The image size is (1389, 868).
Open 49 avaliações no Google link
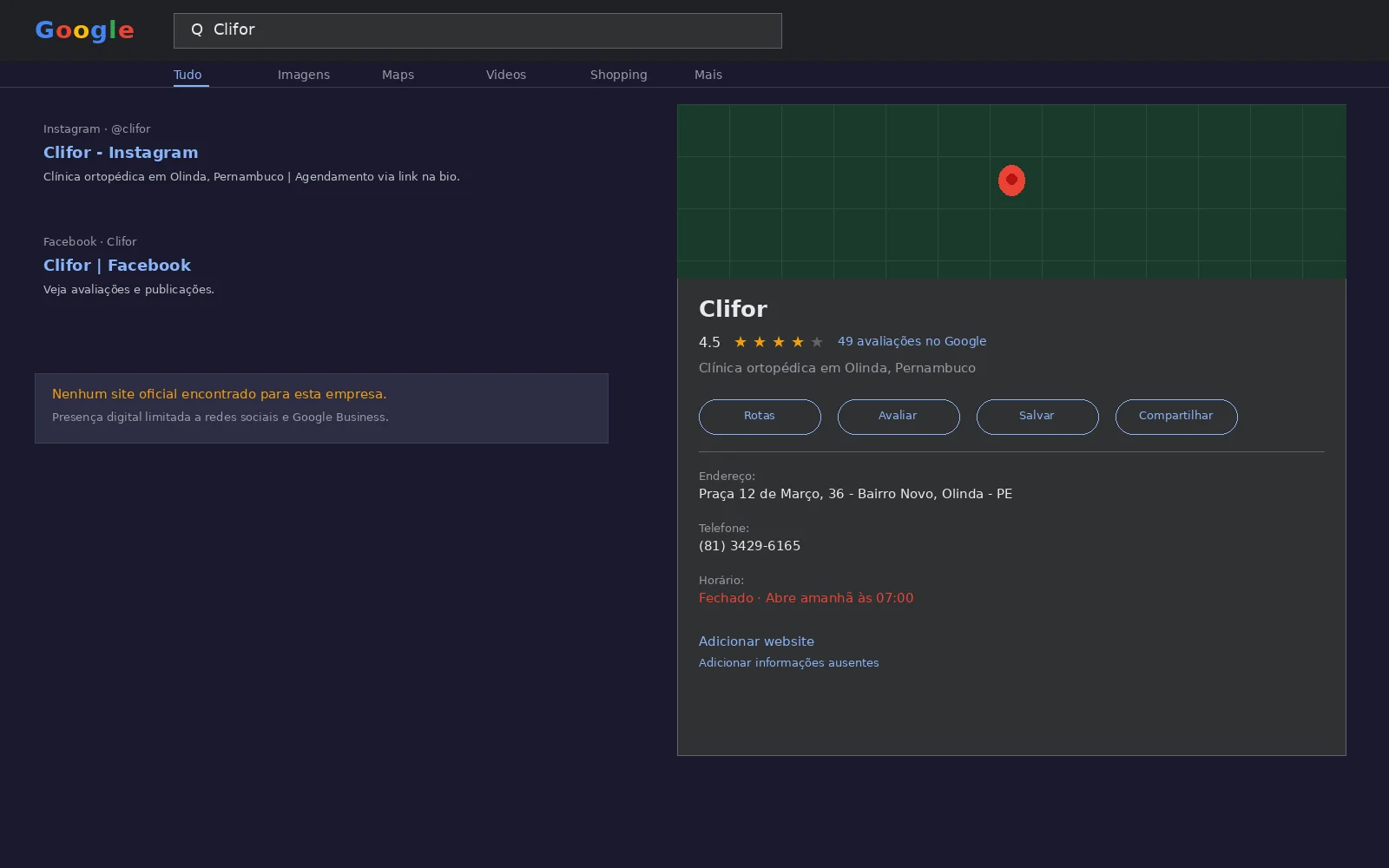coord(912,341)
